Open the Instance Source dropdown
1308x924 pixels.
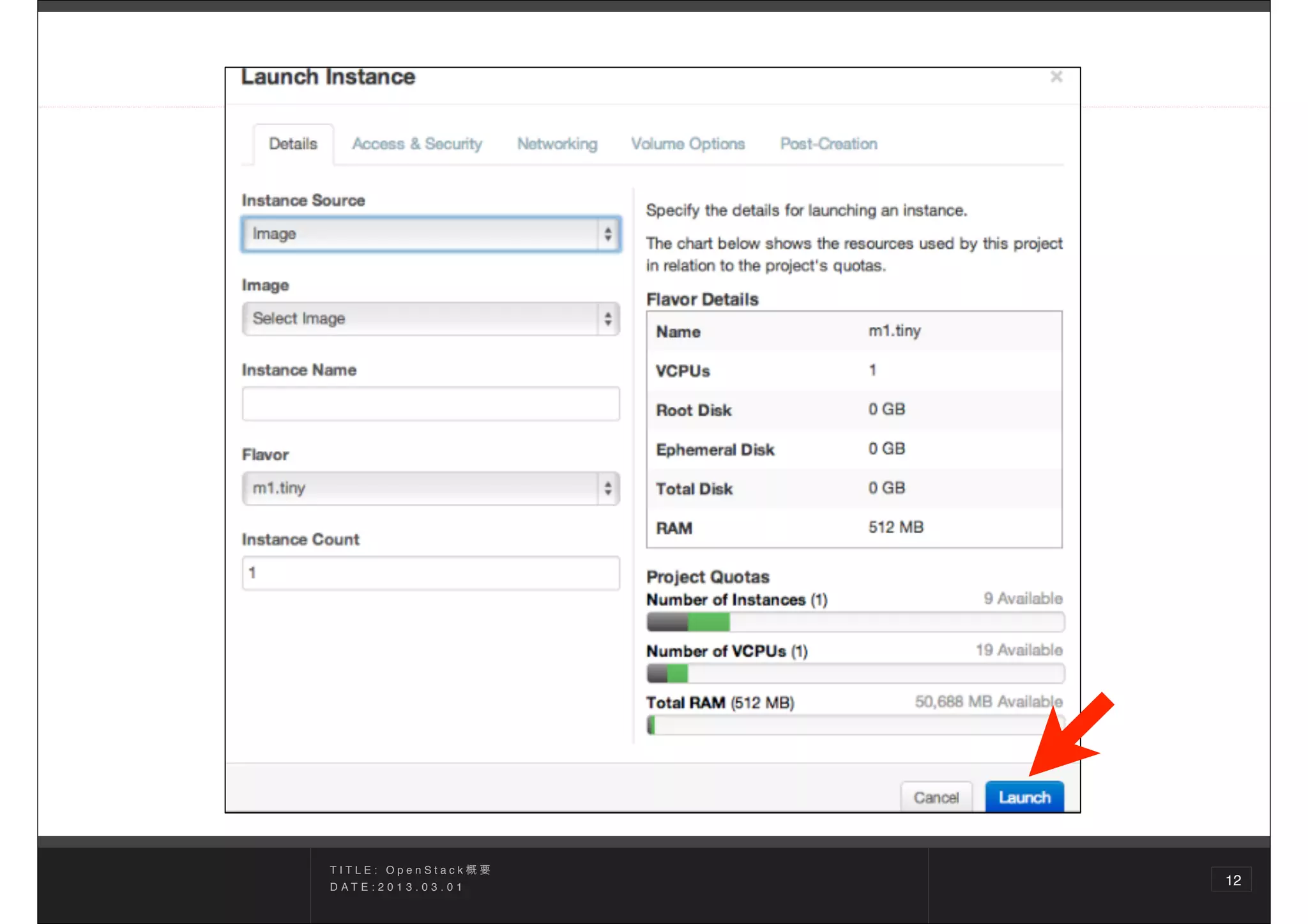(x=422, y=234)
